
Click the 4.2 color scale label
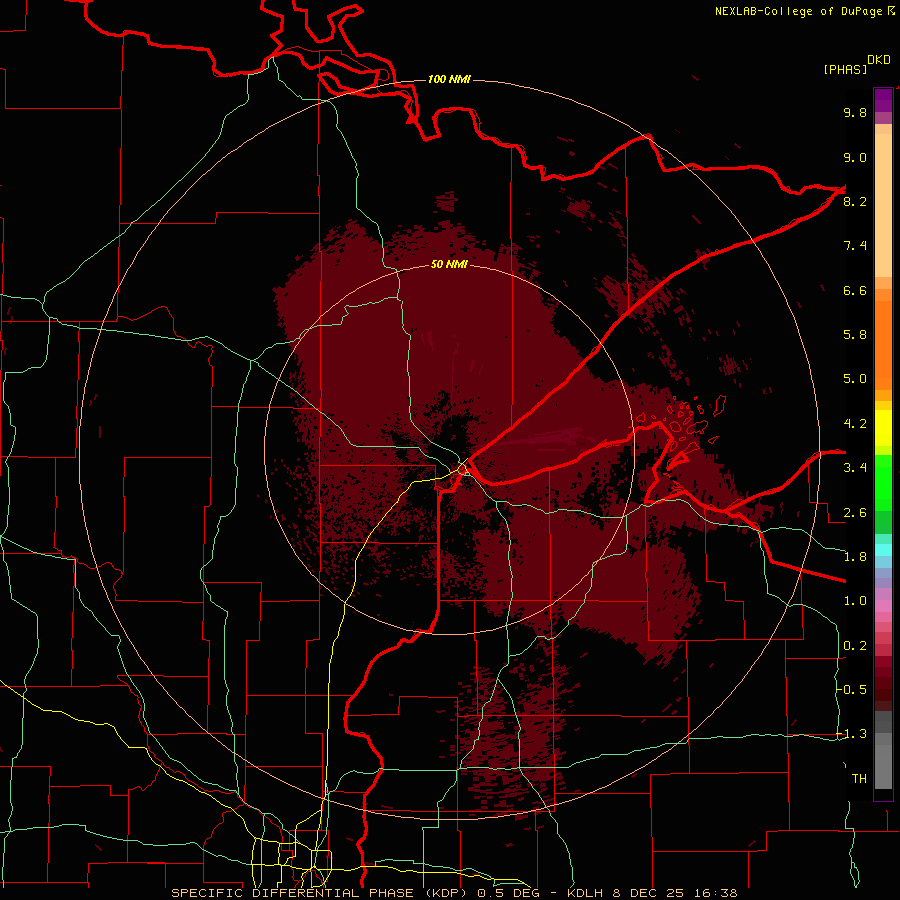(x=855, y=424)
